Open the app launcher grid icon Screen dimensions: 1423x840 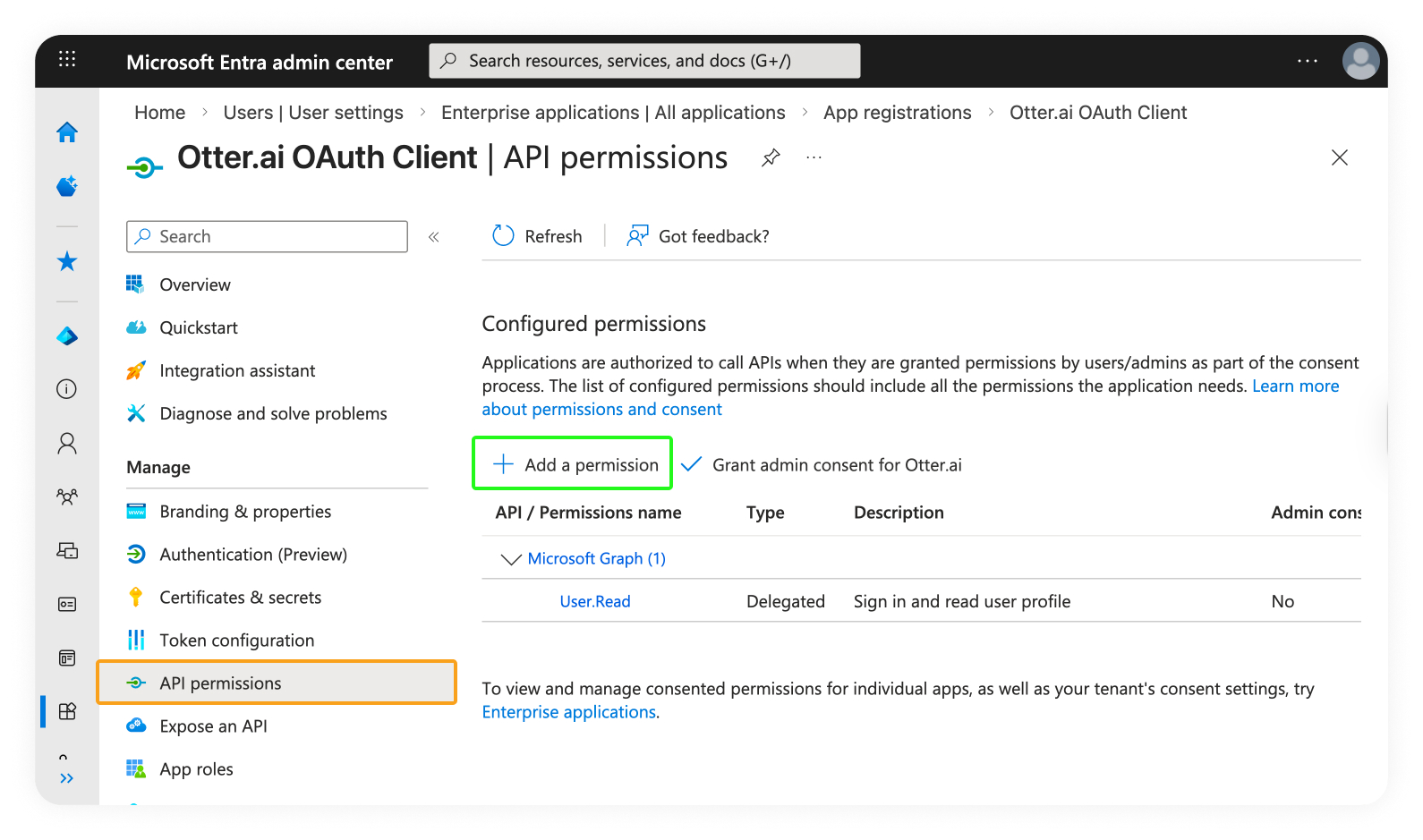pos(67,60)
